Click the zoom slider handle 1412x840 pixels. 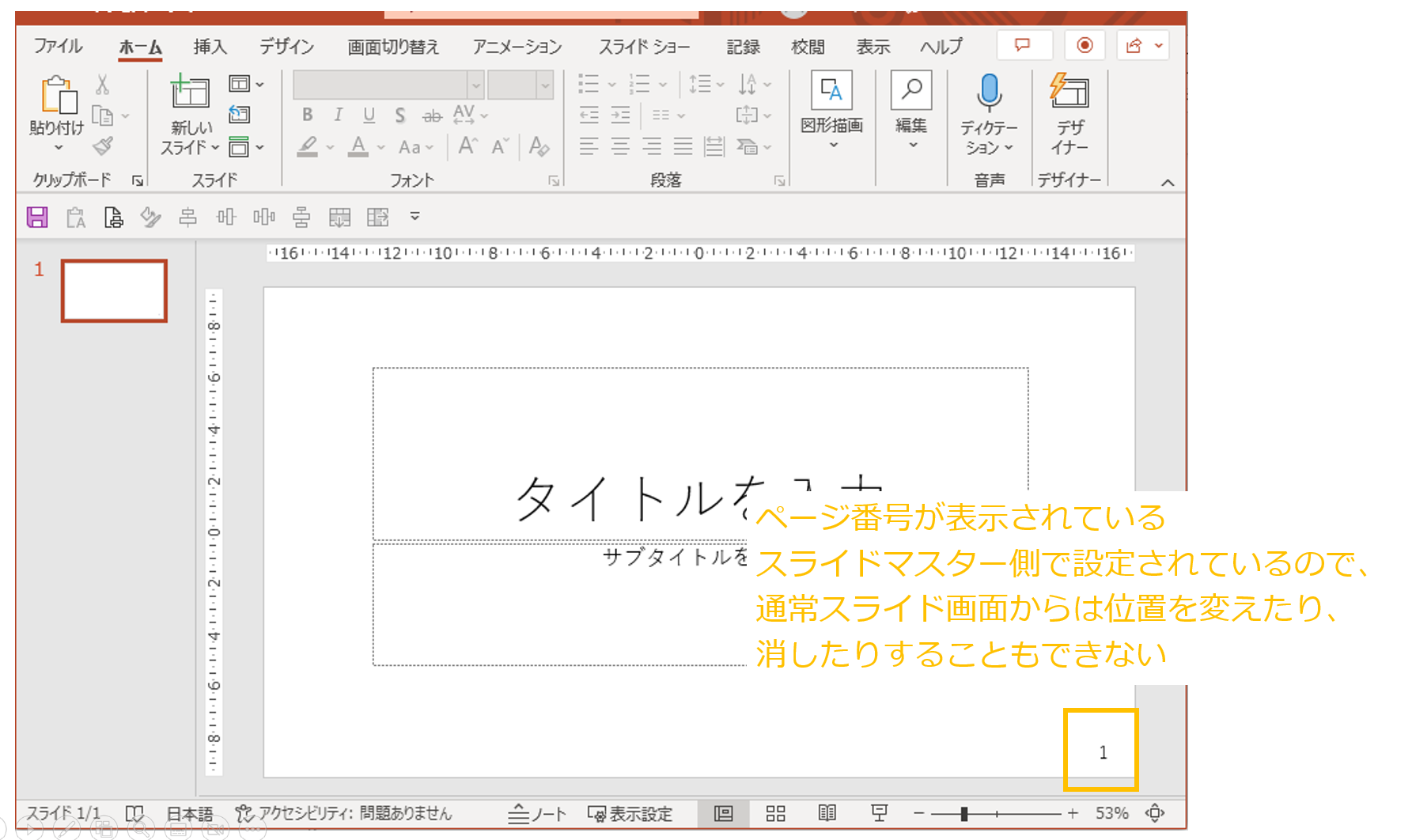(963, 813)
